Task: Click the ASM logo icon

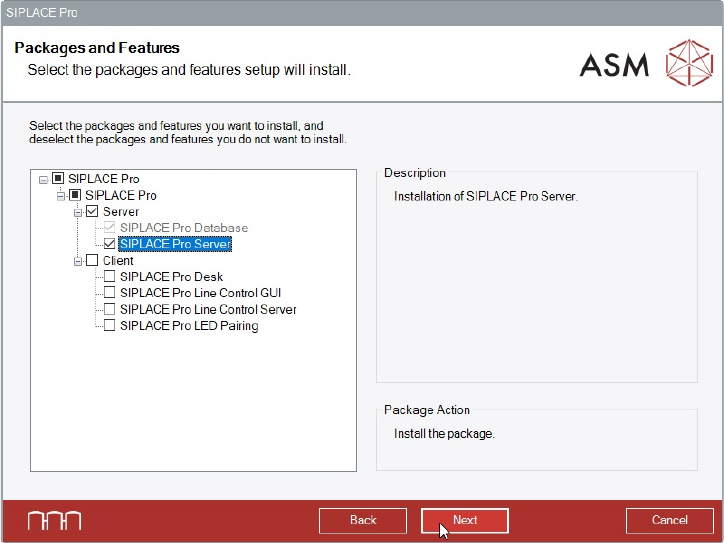Action: (689, 63)
